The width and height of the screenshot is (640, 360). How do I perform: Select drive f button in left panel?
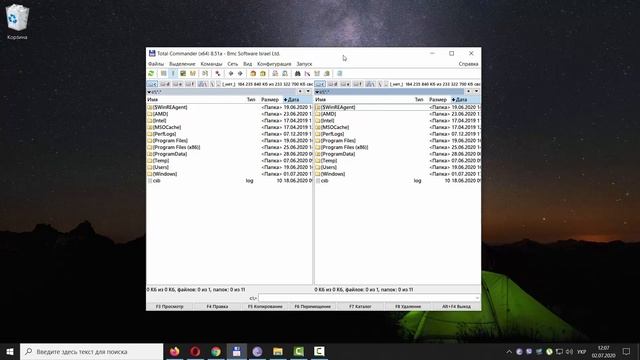(191, 84)
